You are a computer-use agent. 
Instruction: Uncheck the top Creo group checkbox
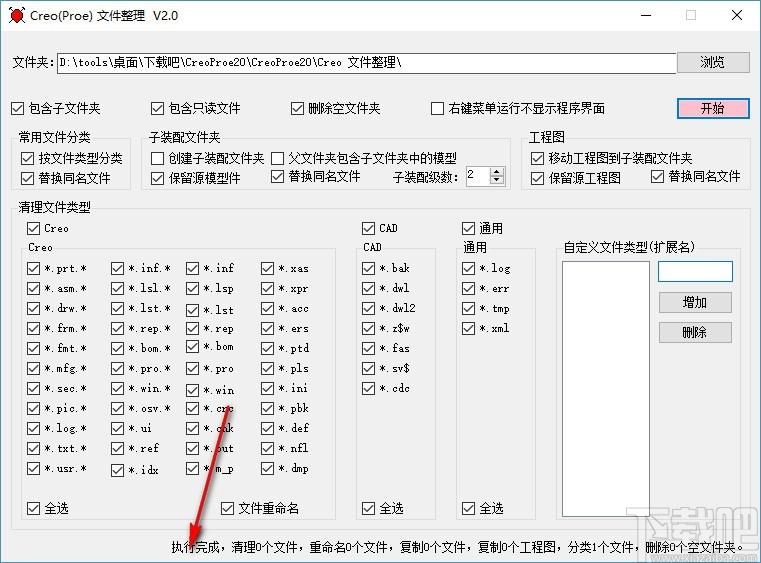[33, 228]
